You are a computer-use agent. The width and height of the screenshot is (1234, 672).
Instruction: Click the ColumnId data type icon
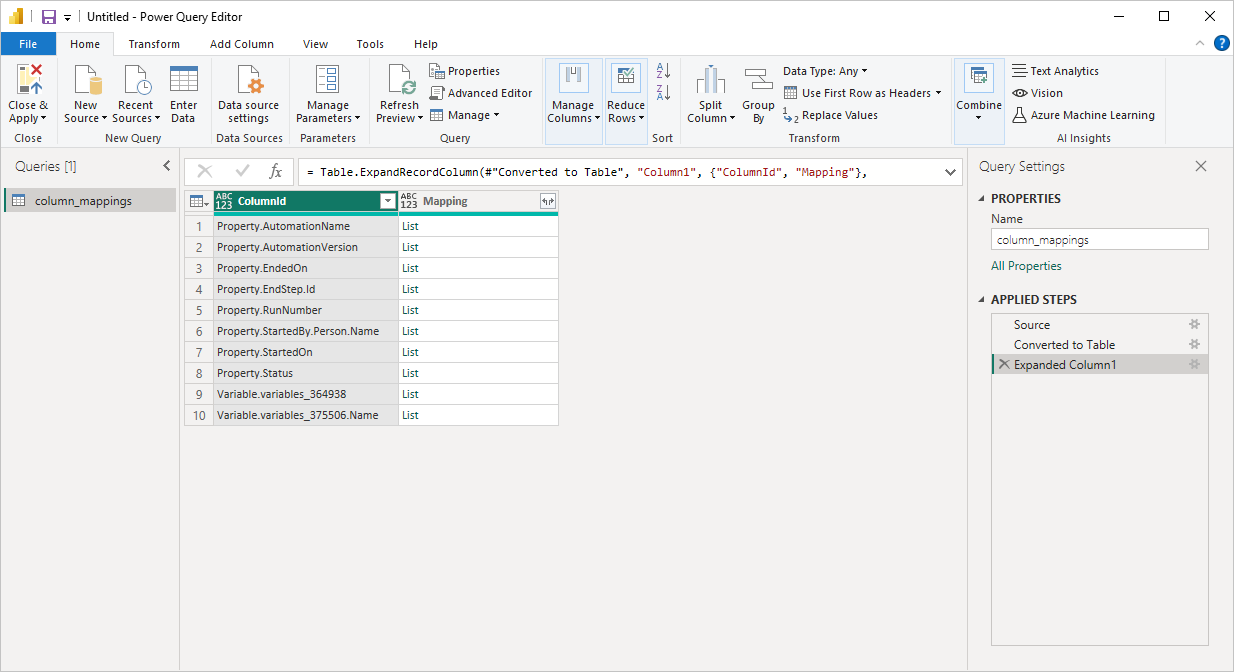tap(224, 201)
